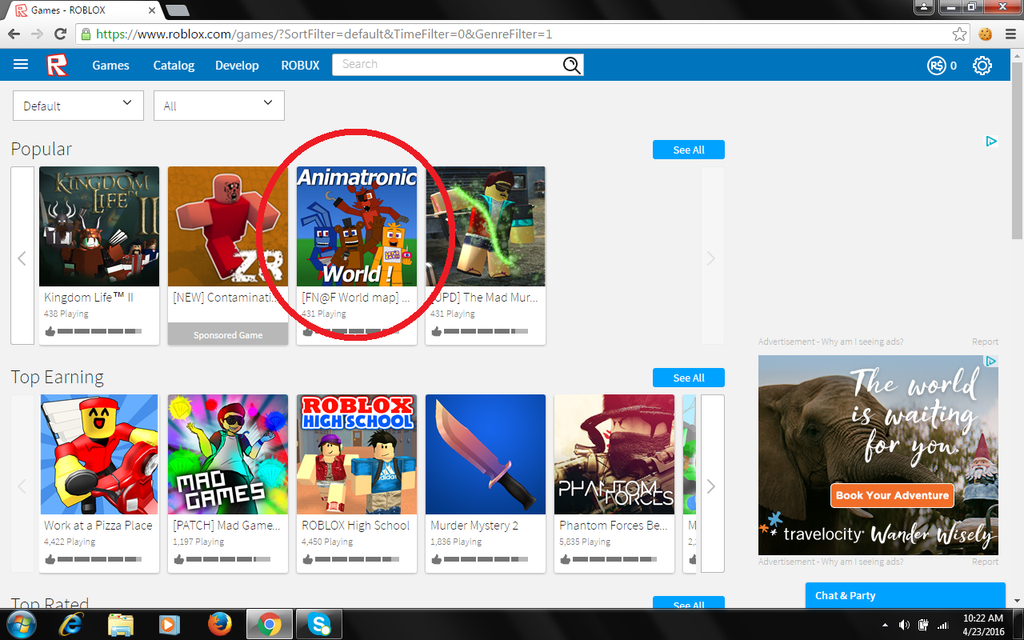Click the Sponsored Game label
Screen dimensions: 1024x640
point(228,334)
